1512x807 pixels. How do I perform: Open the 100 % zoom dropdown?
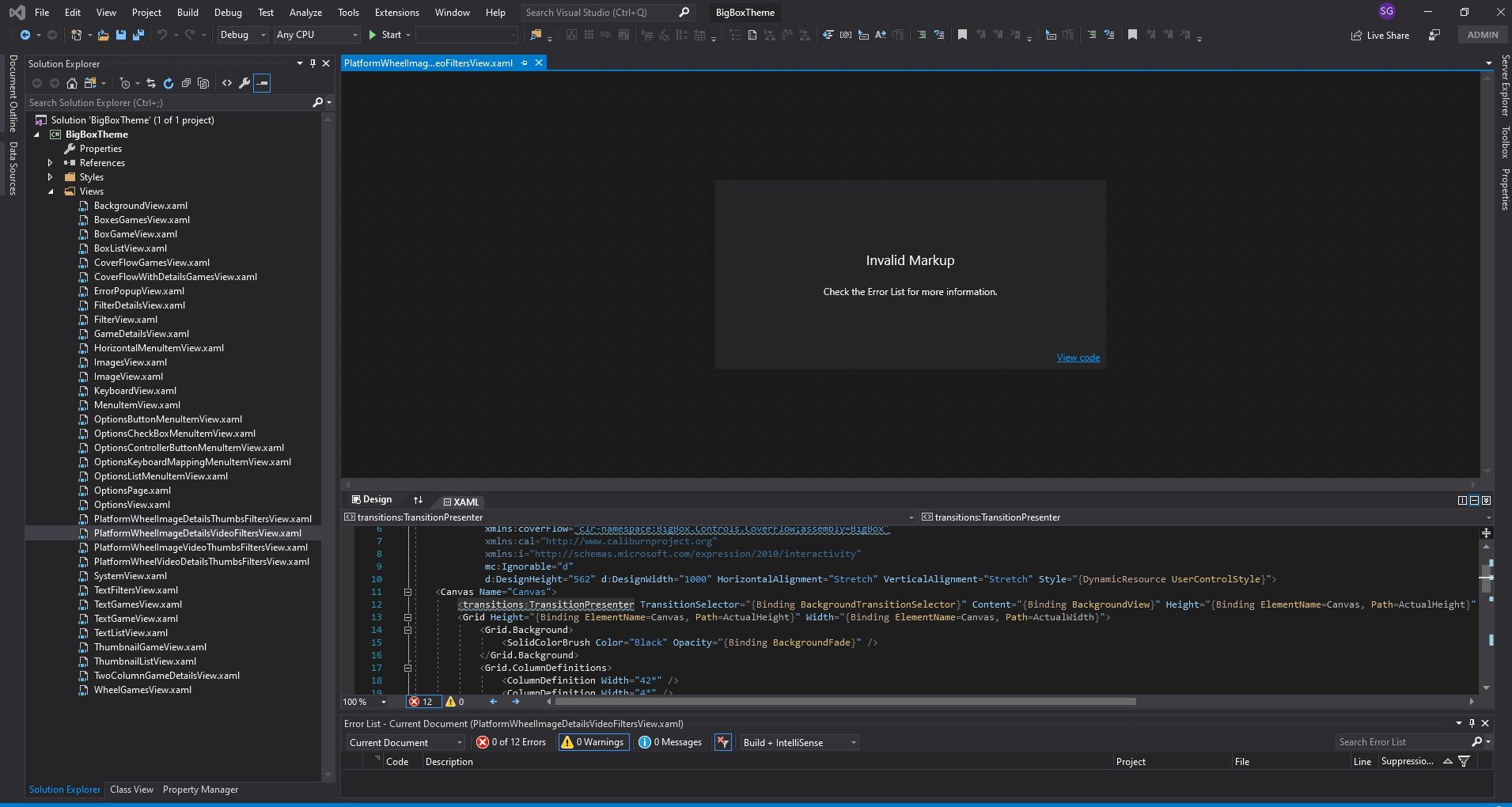[x=383, y=702]
